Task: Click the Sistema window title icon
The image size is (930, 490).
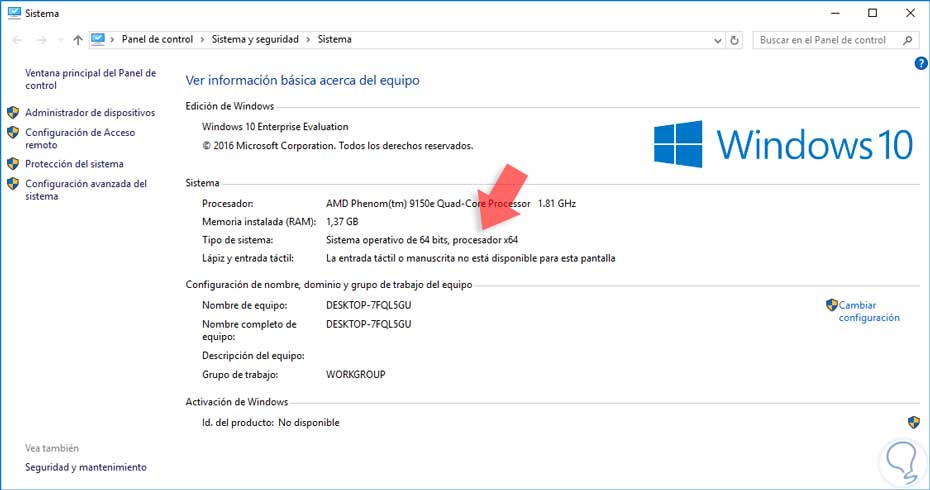Action: [14, 13]
